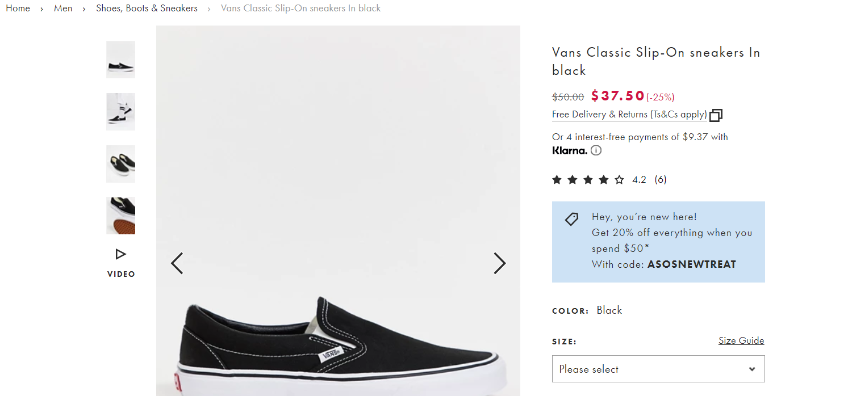
Task: Click the size dropdown chevron arrow
Action: pyautogui.click(x=752, y=369)
